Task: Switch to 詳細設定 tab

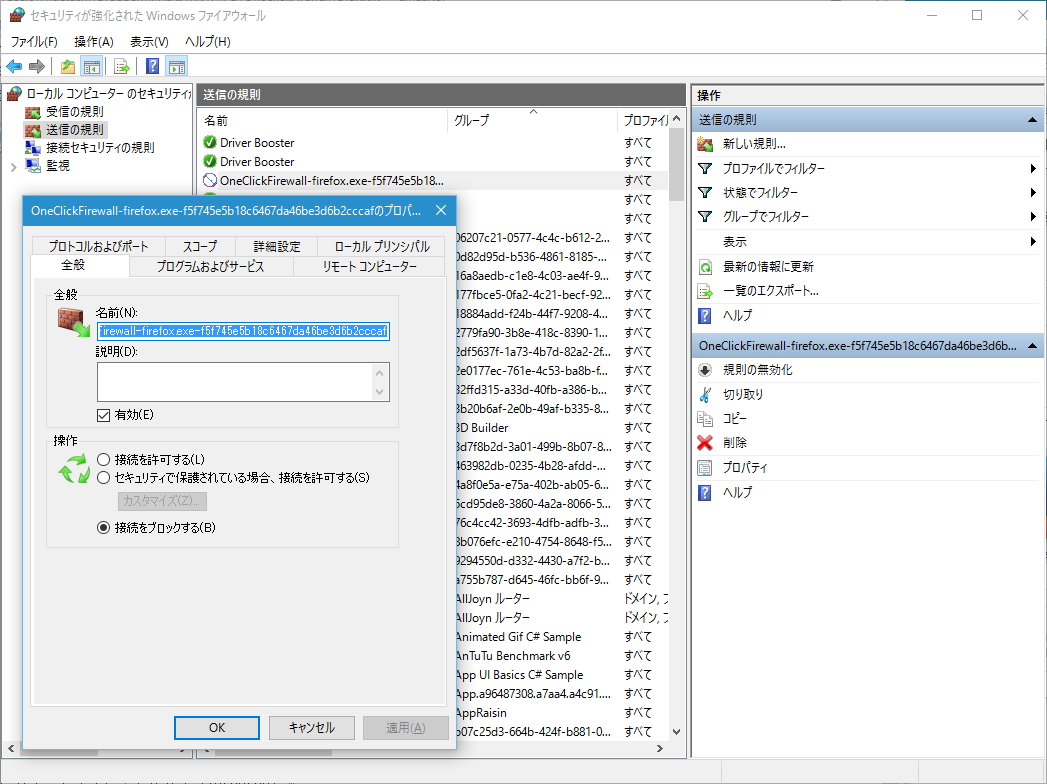Action: pos(276,246)
